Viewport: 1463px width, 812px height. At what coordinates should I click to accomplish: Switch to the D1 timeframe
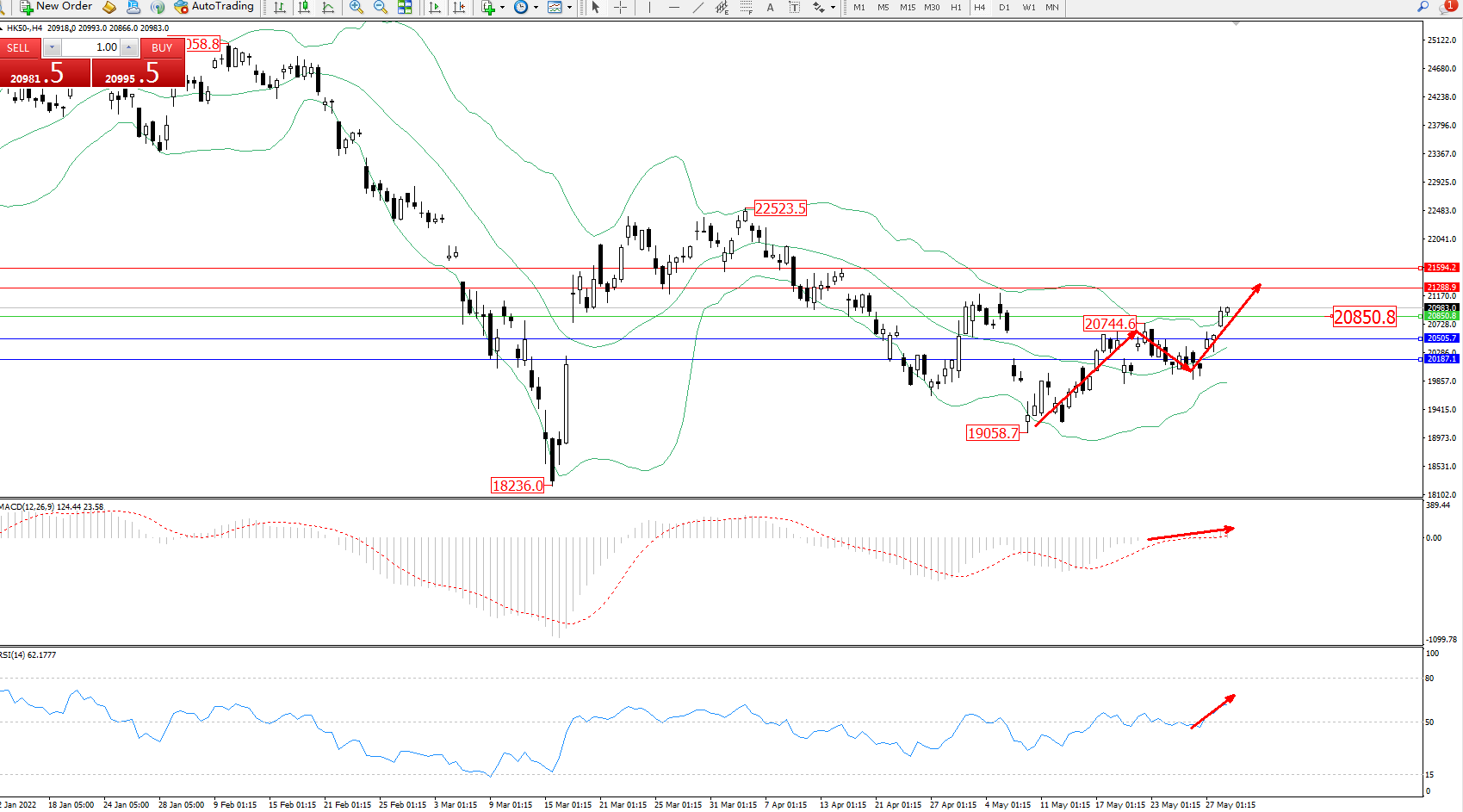tap(1004, 7)
